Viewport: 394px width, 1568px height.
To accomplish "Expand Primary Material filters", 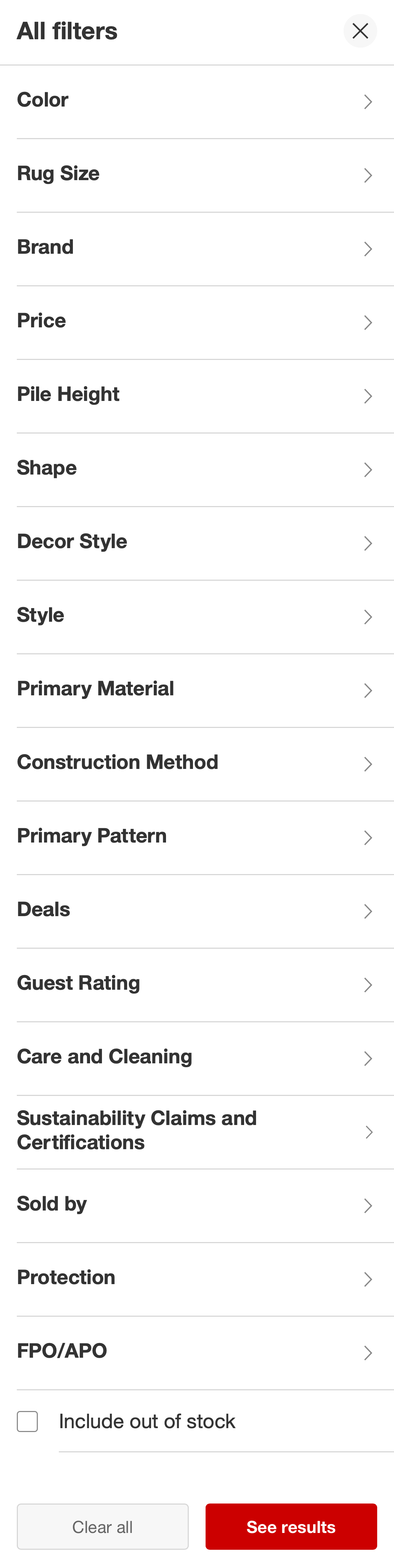I will point(197,690).
